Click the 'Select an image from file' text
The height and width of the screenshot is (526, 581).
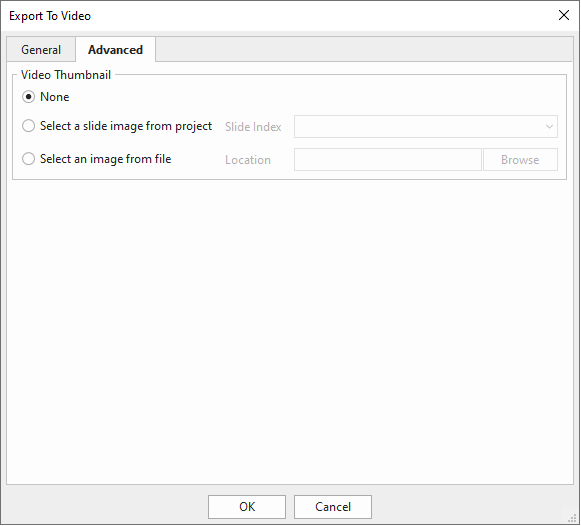pyautogui.click(x=106, y=159)
